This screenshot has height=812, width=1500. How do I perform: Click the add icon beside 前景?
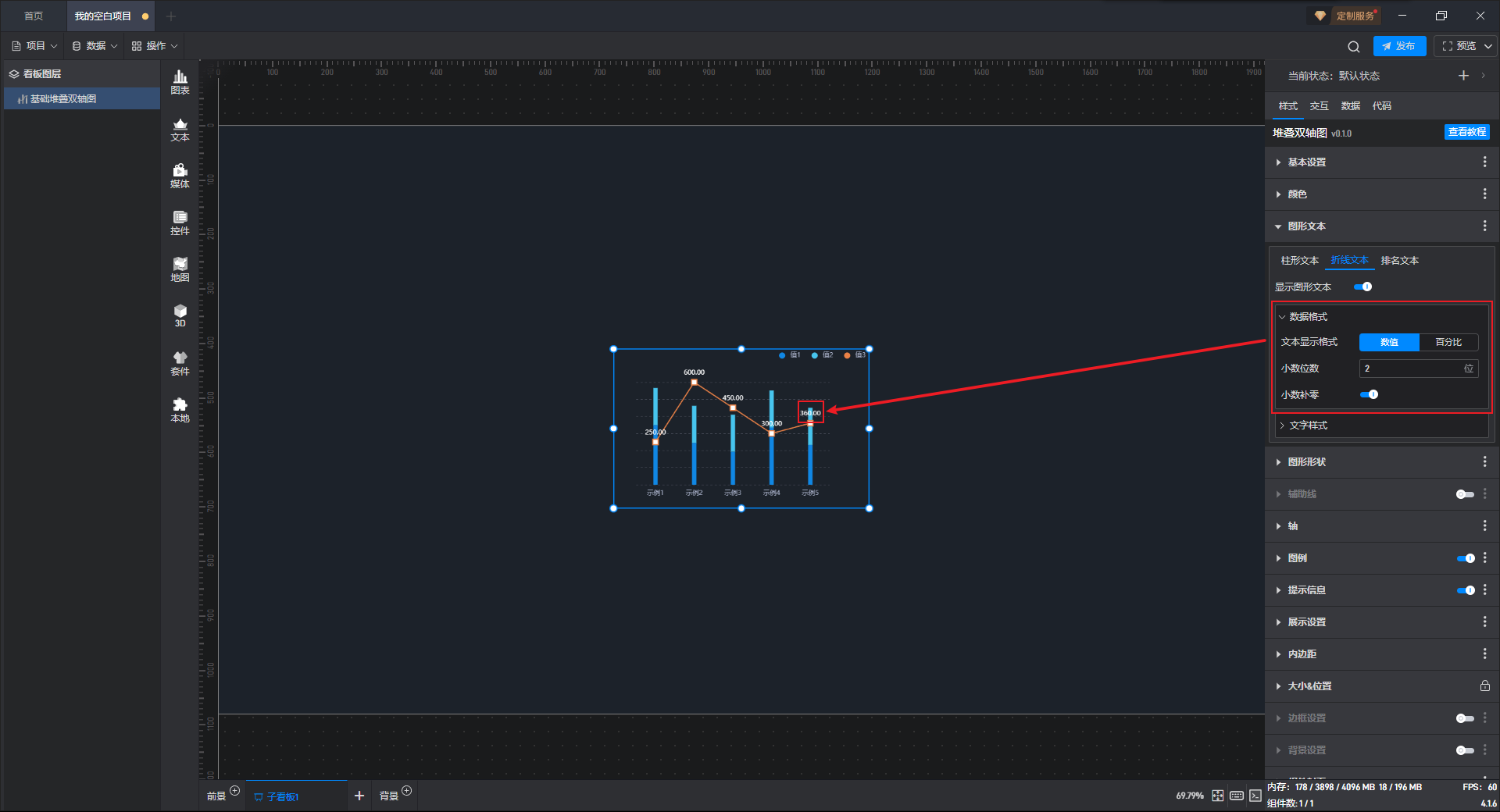pyautogui.click(x=234, y=791)
